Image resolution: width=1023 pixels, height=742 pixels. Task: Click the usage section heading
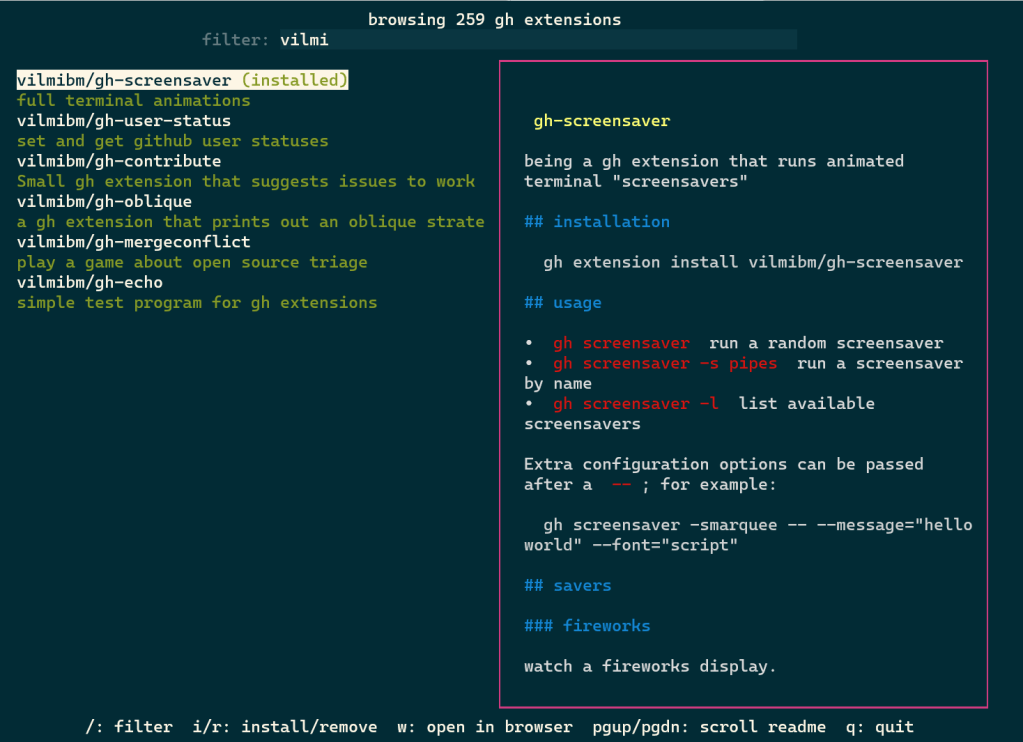pos(564,302)
